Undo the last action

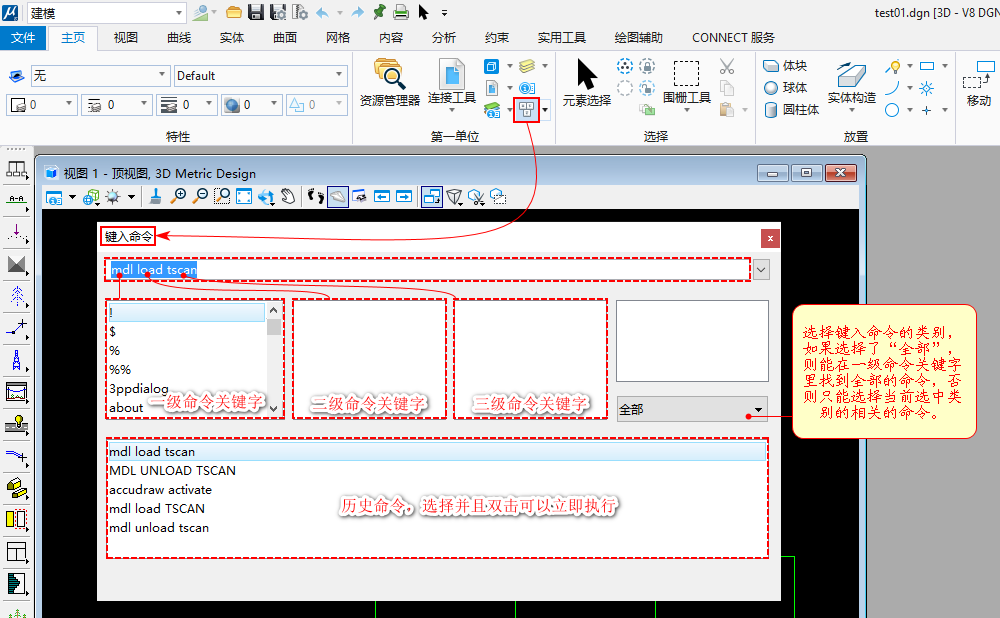(323, 12)
